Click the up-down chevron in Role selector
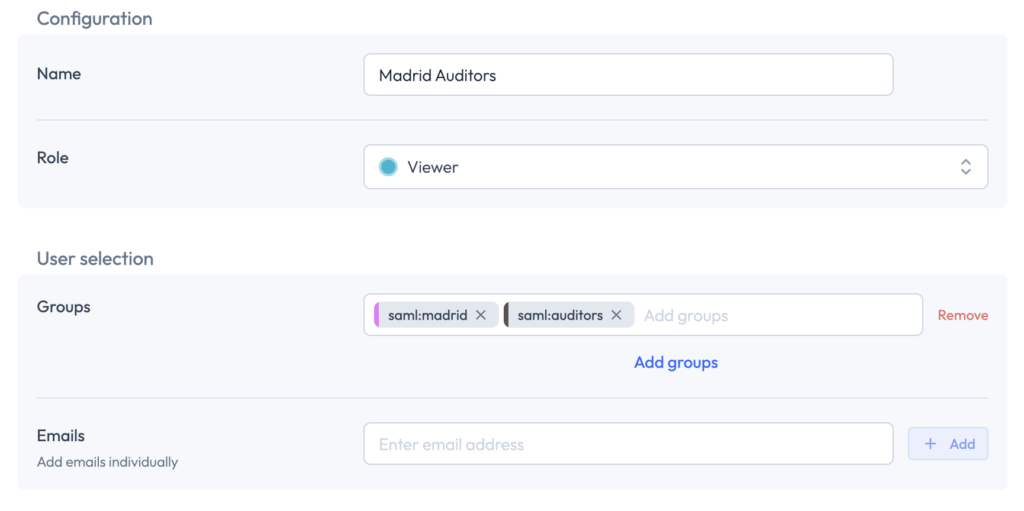Screen dimensions: 1024x511 click(x=965, y=167)
